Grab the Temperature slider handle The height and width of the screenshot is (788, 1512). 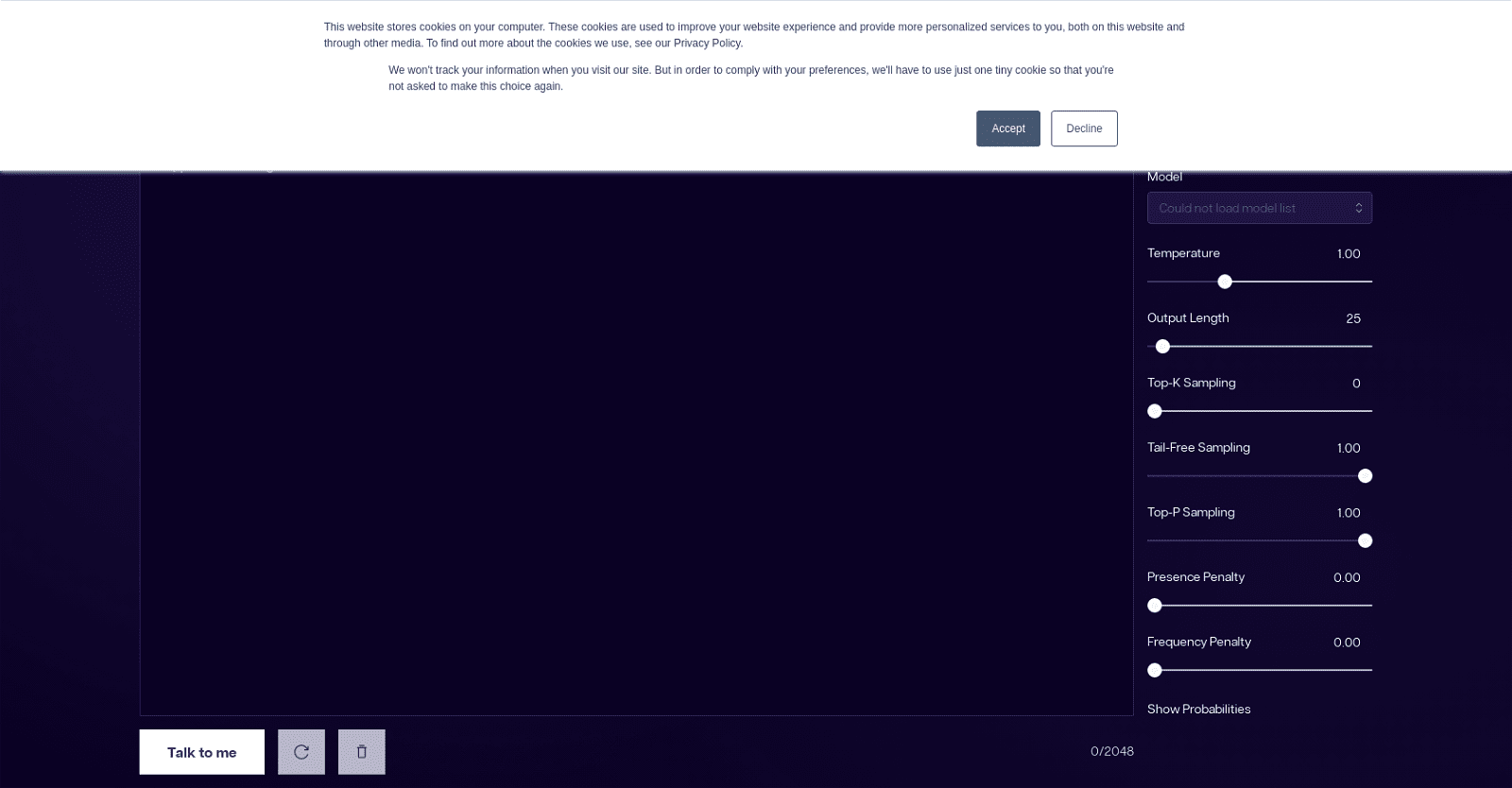pos(1225,282)
